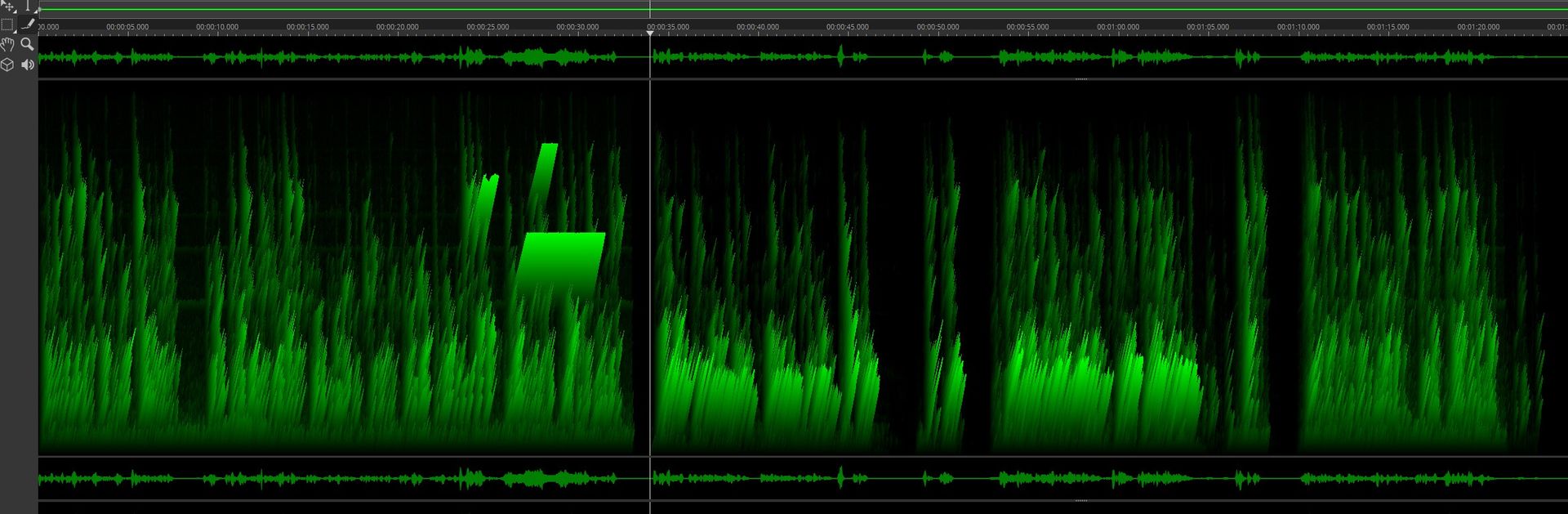
Task: Grab the lower panel divider handle
Action: coord(1080,500)
